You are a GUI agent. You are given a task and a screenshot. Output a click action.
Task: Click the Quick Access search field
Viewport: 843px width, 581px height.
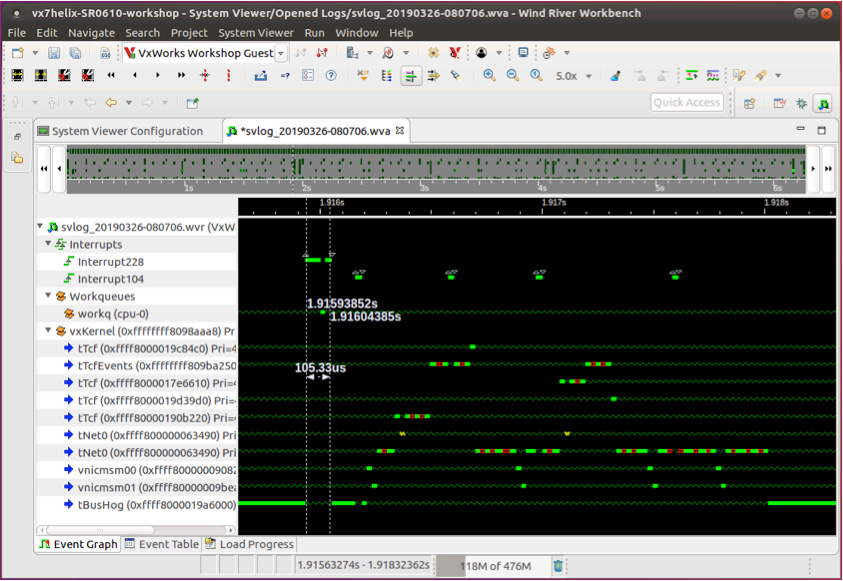[x=687, y=102]
